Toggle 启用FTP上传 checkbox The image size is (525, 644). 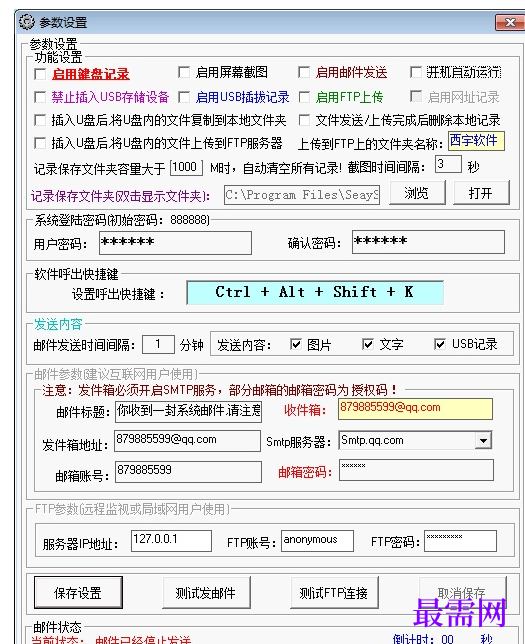pos(304,97)
